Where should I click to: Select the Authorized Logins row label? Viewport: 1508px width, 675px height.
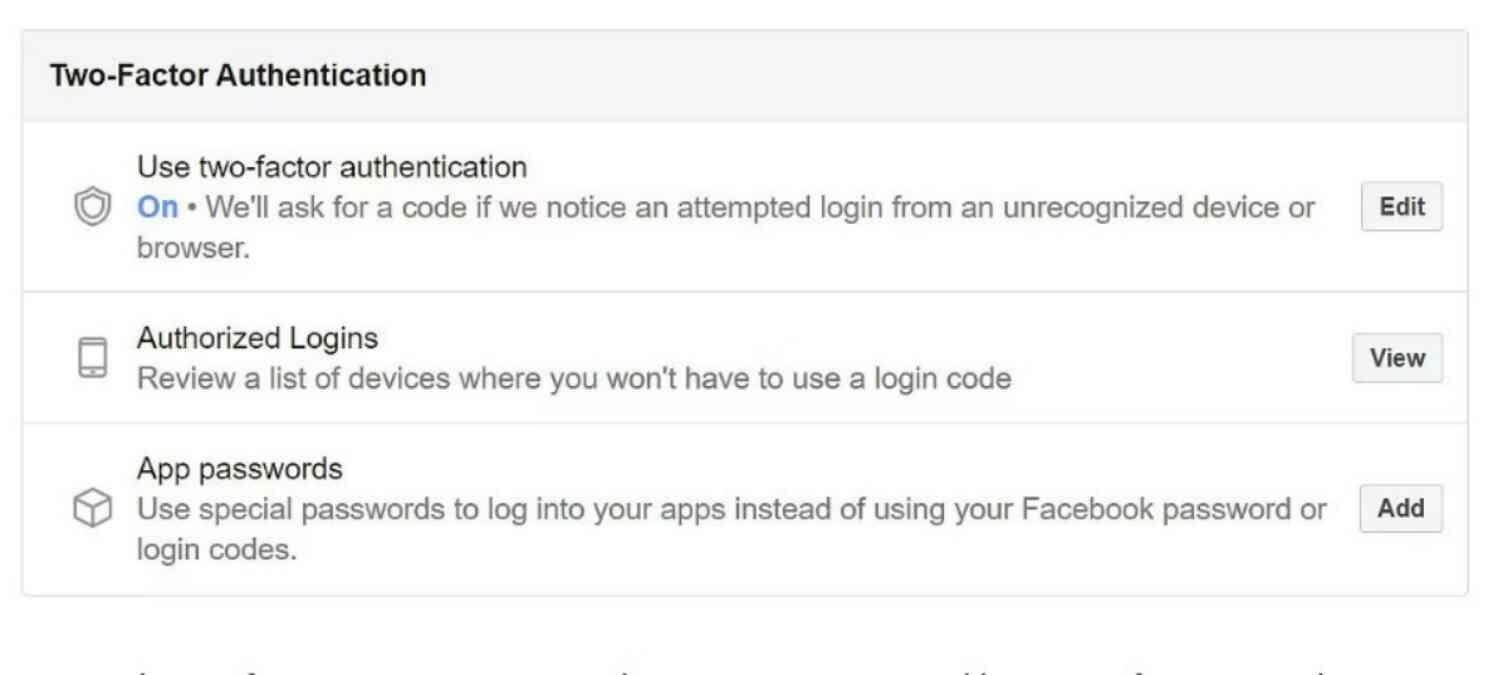point(257,338)
